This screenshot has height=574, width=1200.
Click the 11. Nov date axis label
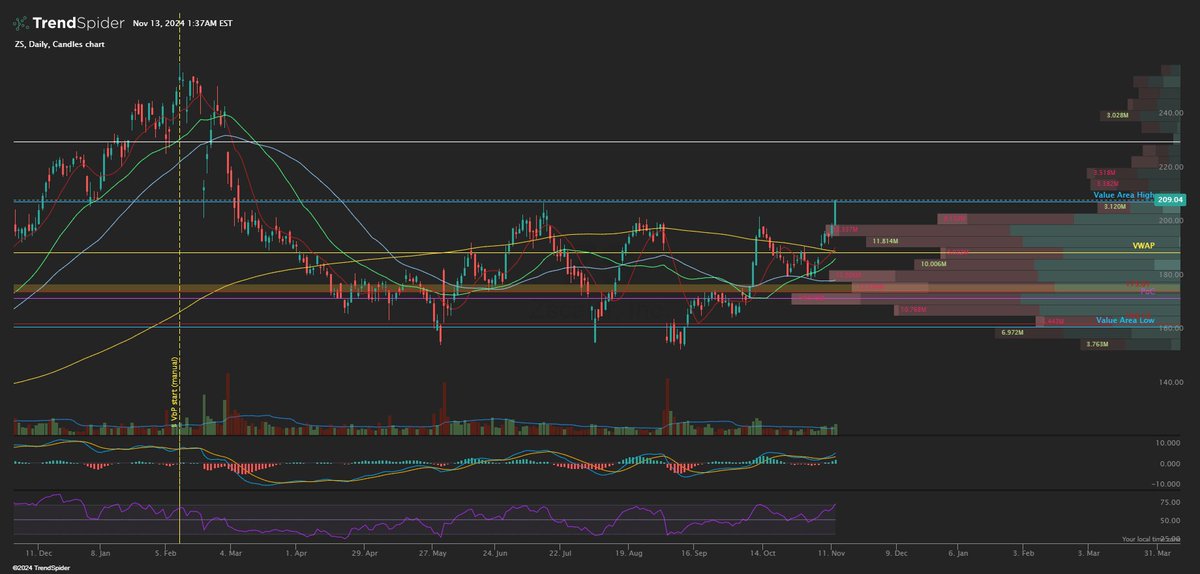[x=832, y=551]
